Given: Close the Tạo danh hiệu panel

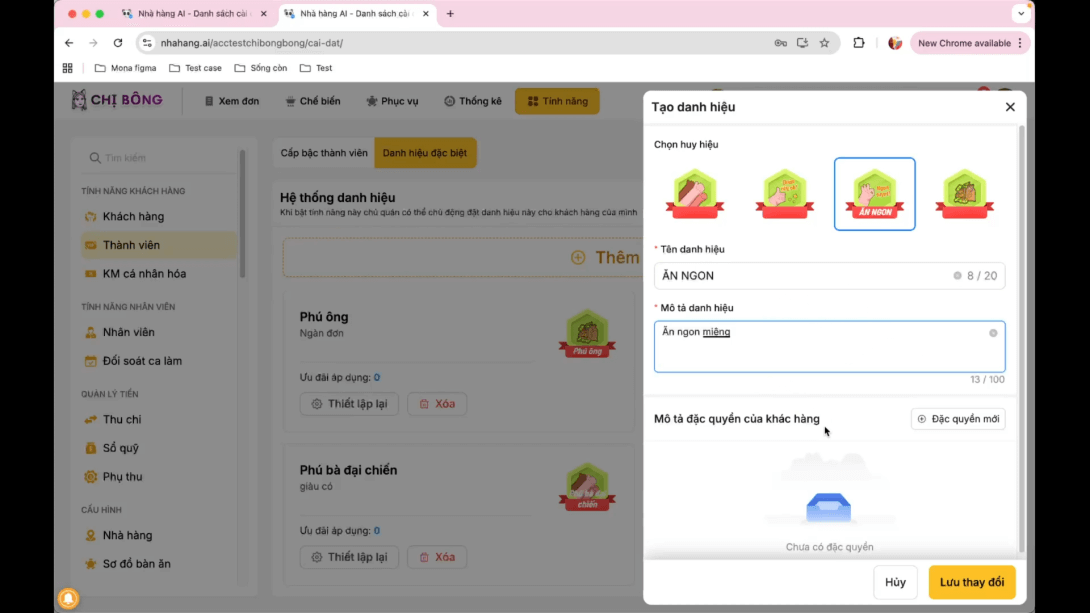Looking at the screenshot, I should [x=1010, y=107].
